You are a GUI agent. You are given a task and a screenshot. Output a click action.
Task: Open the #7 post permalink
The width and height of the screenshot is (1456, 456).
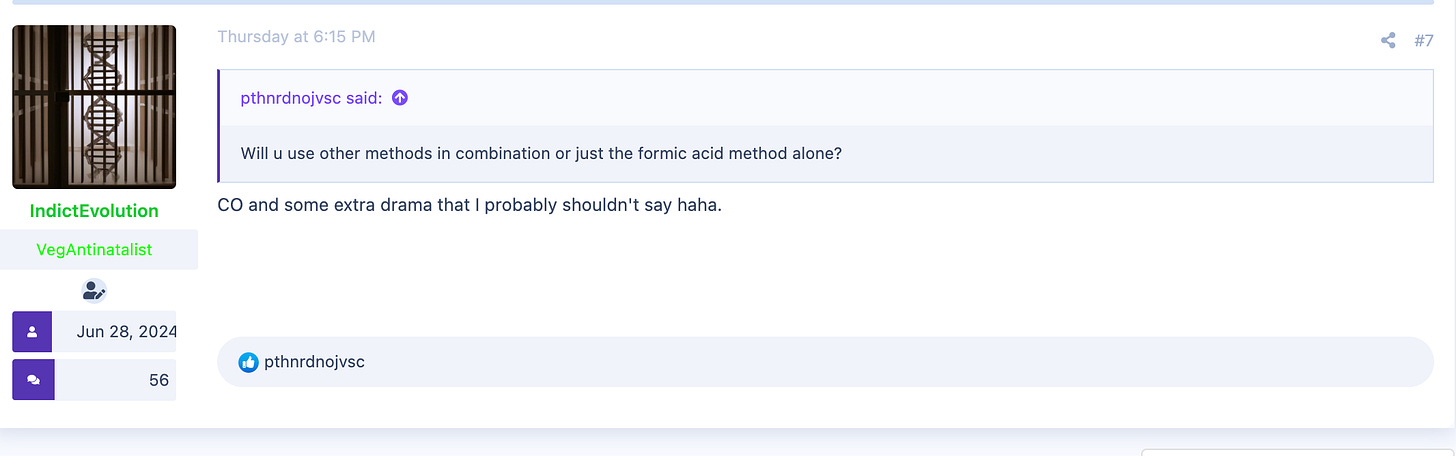1424,41
